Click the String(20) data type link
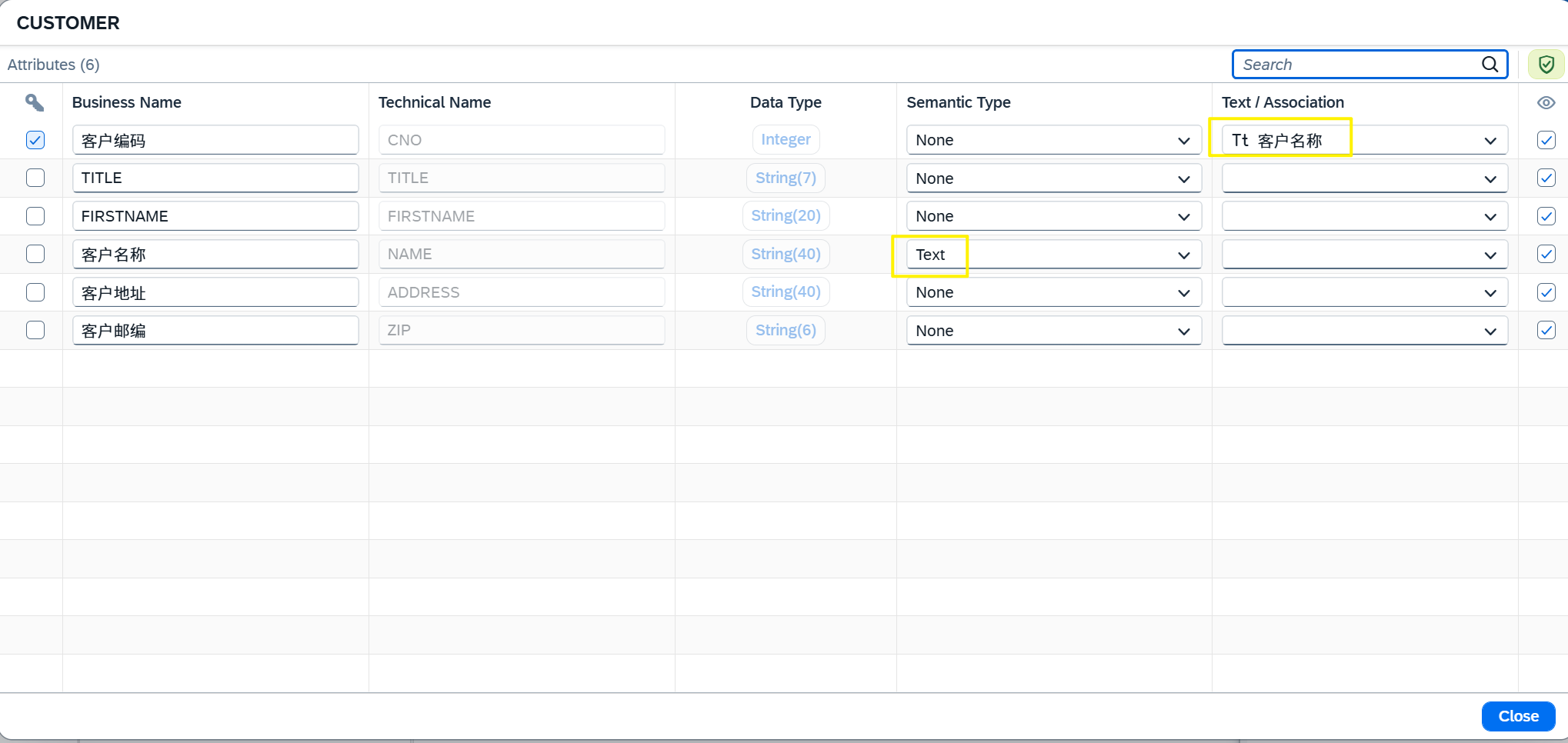The width and height of the screenshot is (1568, 743). pos(786,215)
